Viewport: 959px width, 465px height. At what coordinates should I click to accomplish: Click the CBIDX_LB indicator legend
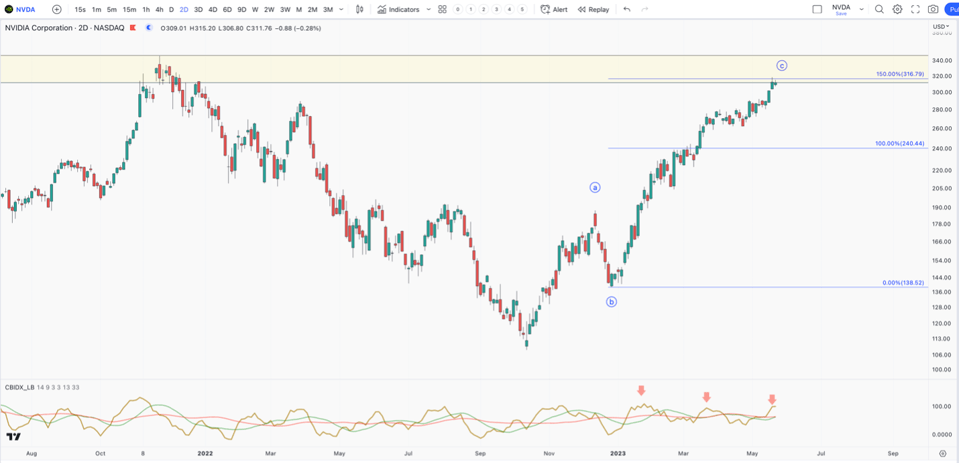click(42, 387)
